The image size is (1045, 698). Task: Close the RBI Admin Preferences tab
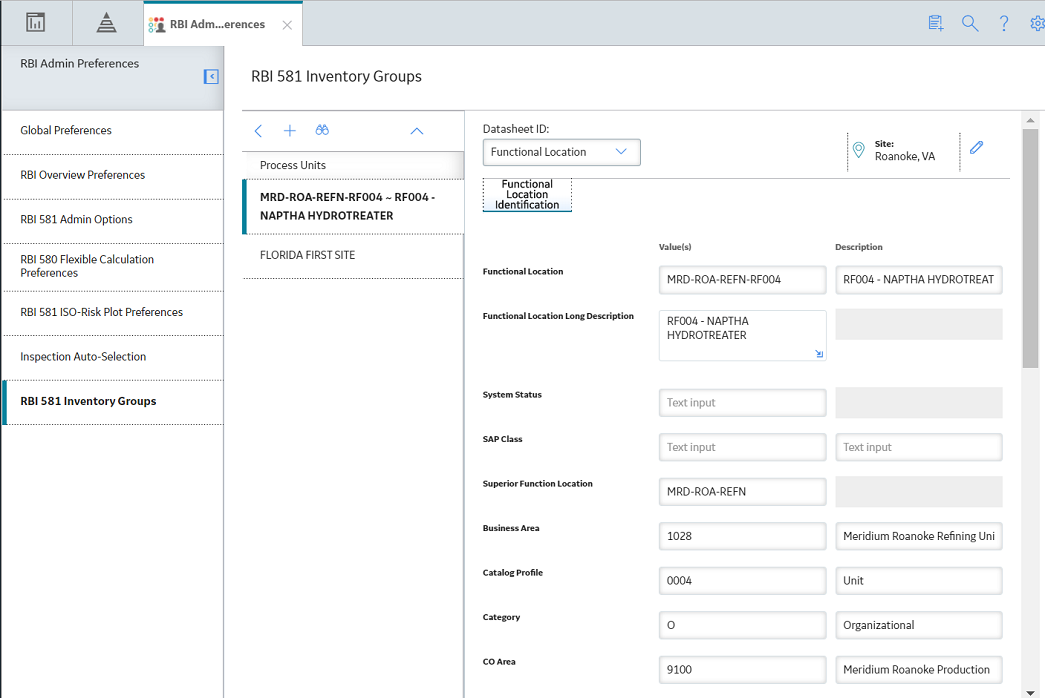pos(287,25)
